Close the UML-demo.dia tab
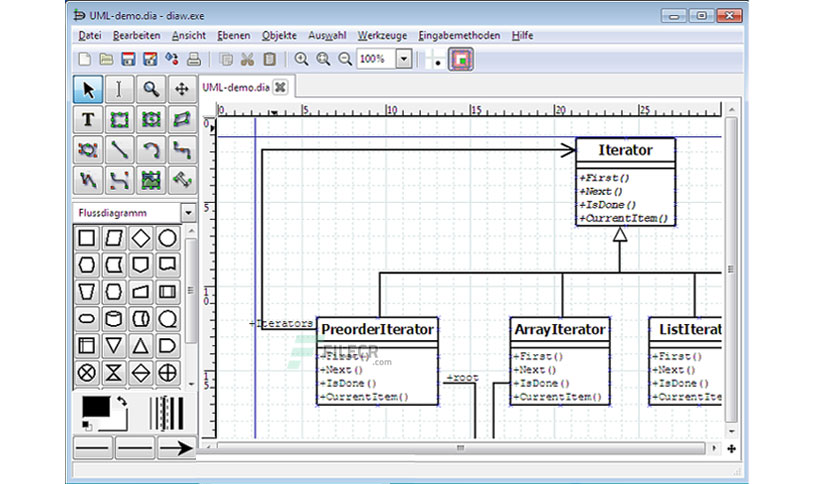The width and height of the screenshot is (836, 484). coord(280,87)
